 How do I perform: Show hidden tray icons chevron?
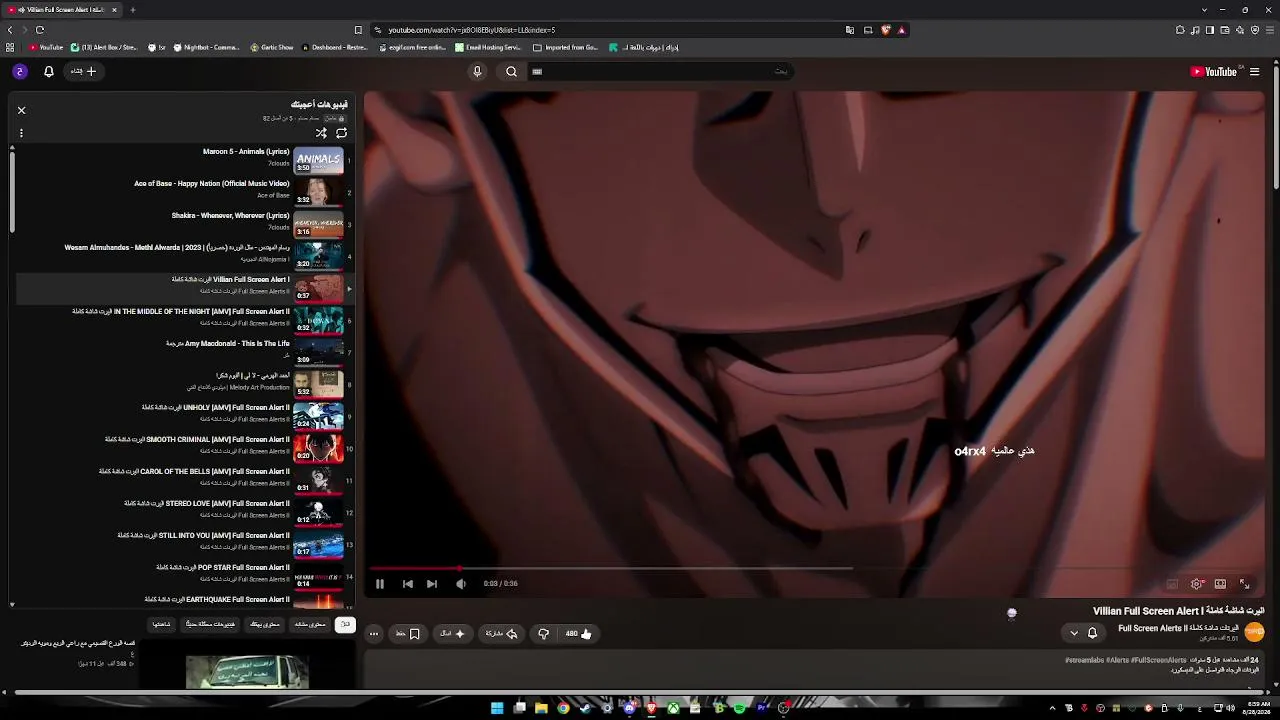click(1052, 709)
